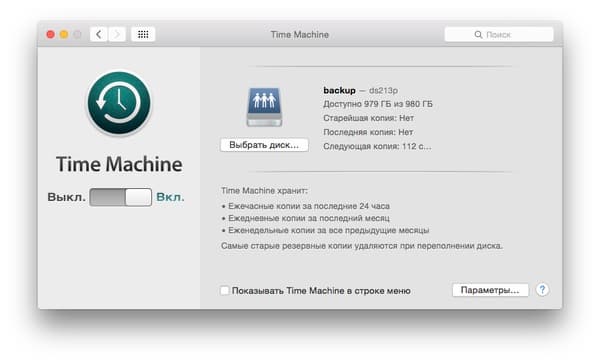The width and height of the screenshot is (600, 363).
Task: Click the magnifier icon in search field
Action: [478, 35]
